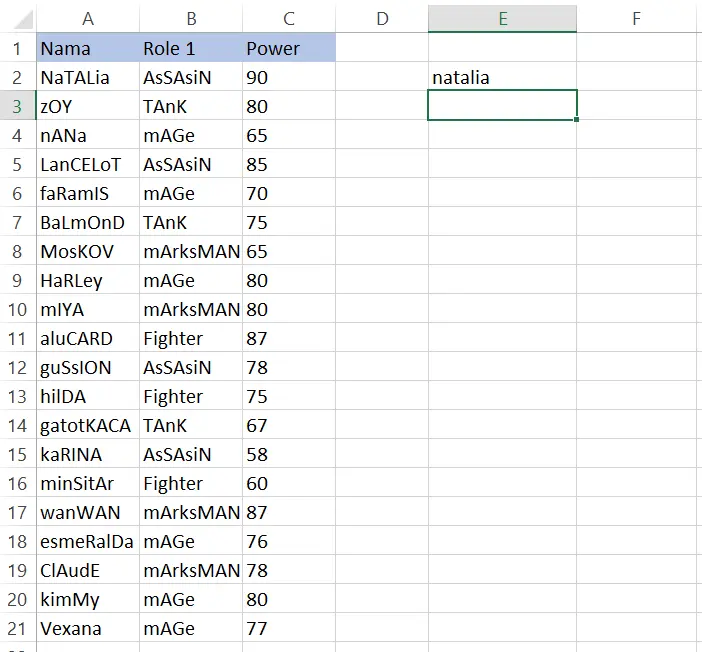The width and height of the screenshot is (702, 652).
Task: Click 'AsSAsiN' role in NaTALia row
Action: coord(191,77)
